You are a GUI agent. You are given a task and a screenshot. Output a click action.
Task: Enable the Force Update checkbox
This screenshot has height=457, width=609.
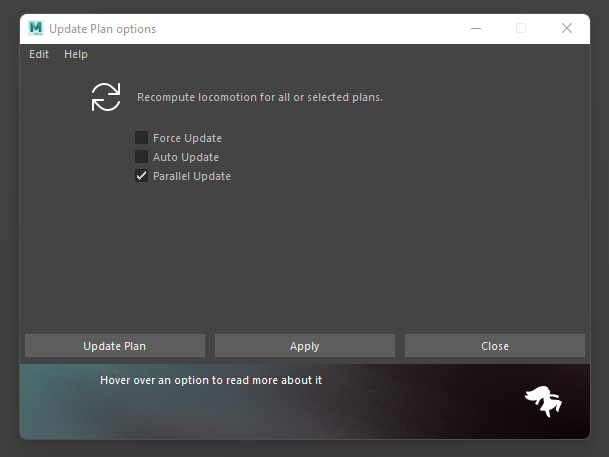click(142, 138)
